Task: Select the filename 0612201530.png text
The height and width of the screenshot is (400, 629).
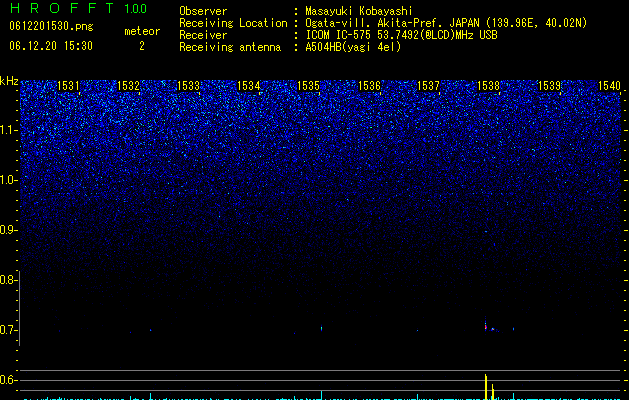Action: (51, 27)
